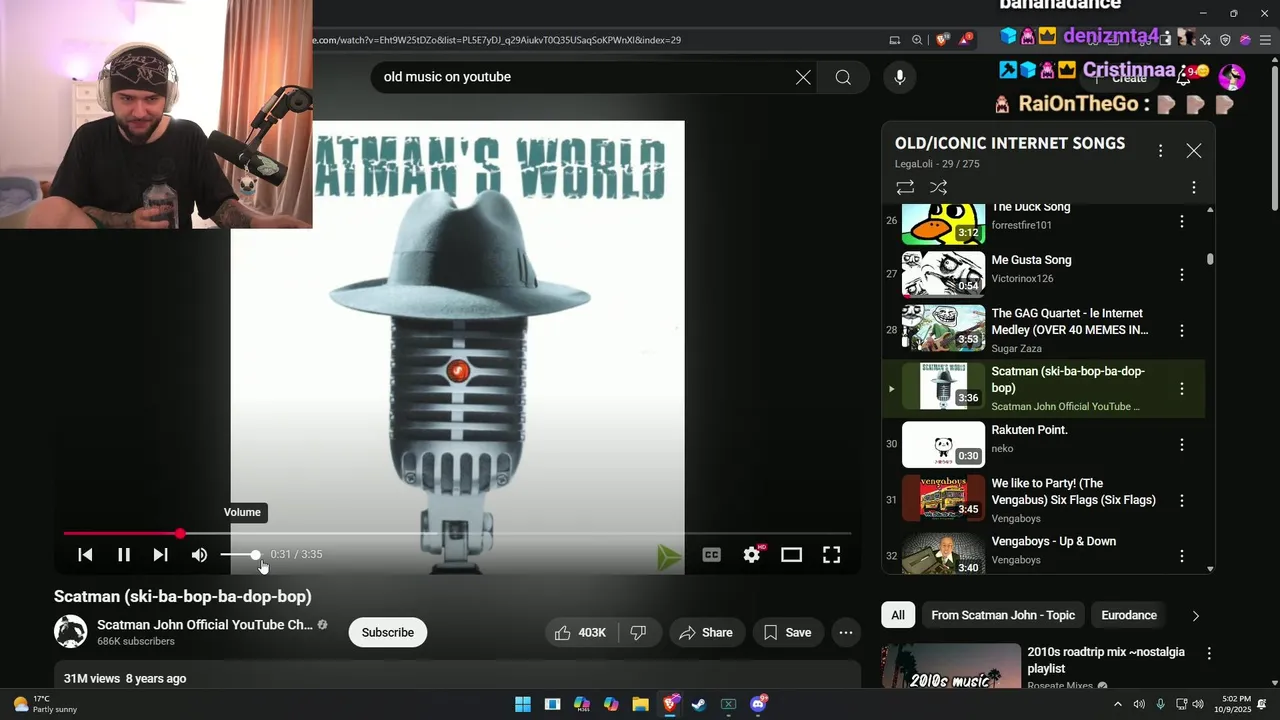Image resolution: width=1280 pixels, height=720 pixels.
Task: Save video to a playlist
Action: pos(787,632)
